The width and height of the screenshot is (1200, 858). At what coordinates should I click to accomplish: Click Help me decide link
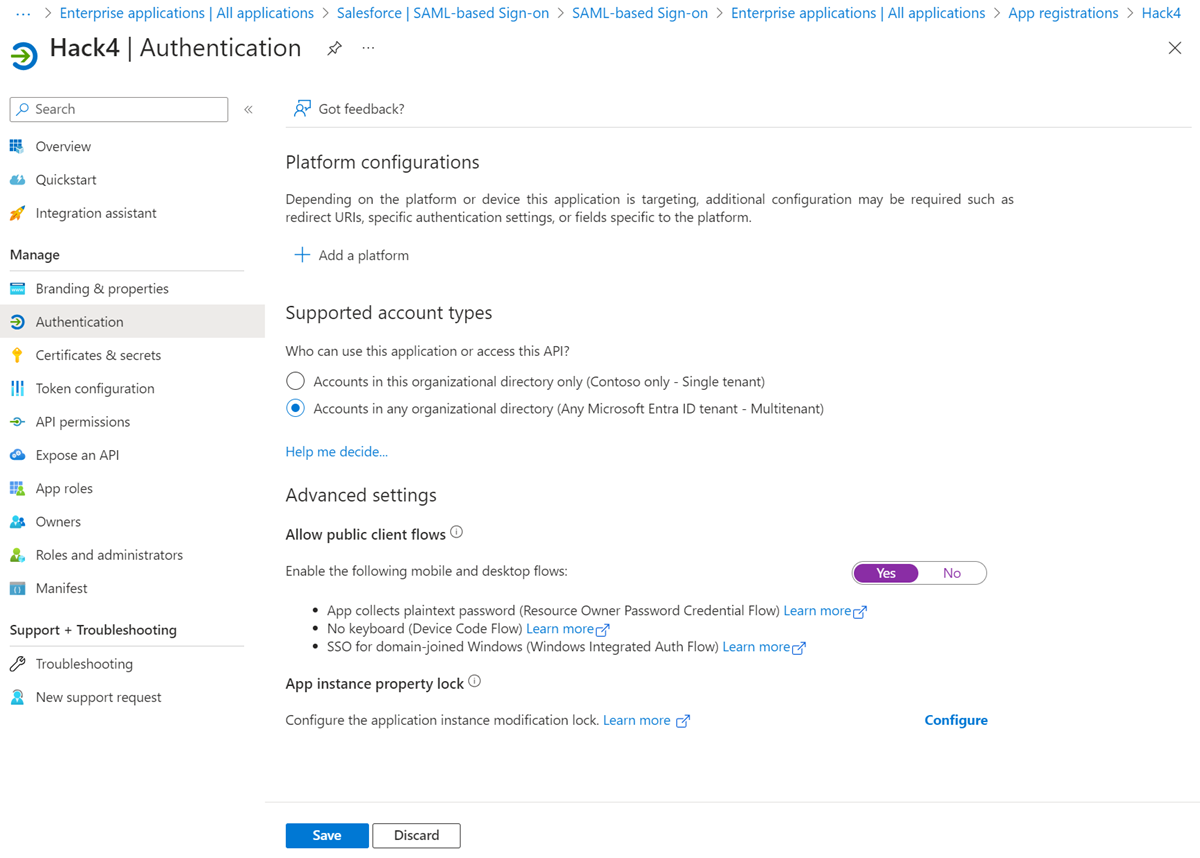pyautogui.click(x=336, y=451)
